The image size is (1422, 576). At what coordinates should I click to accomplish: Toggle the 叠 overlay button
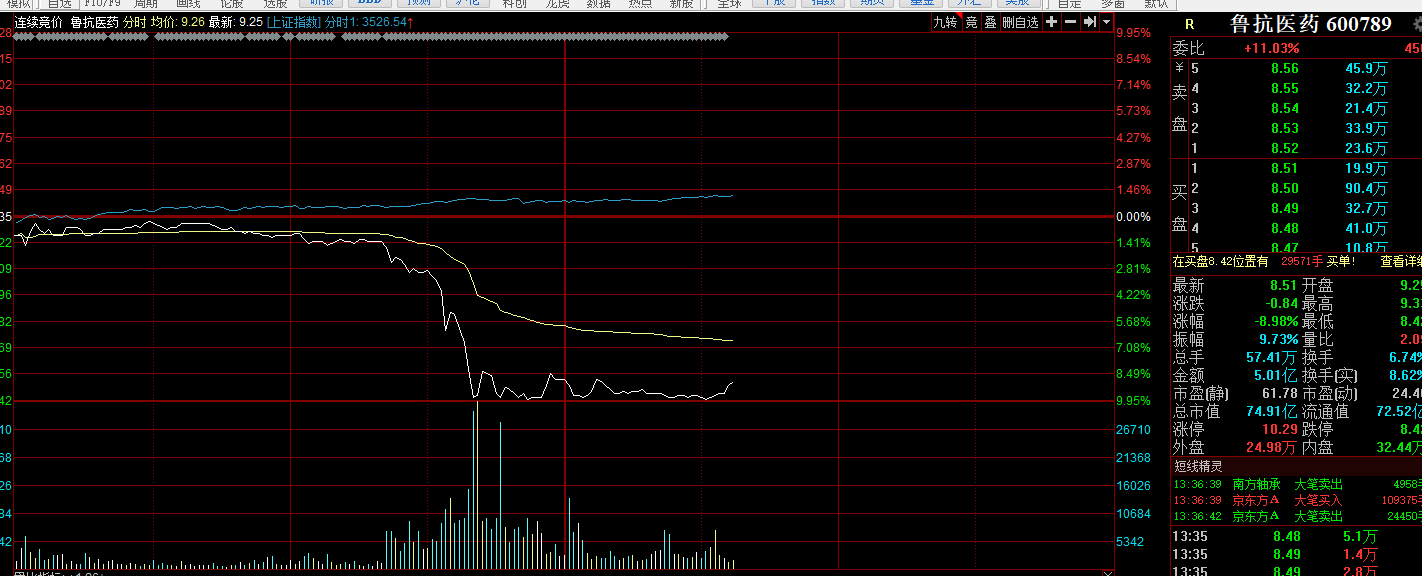click(990, 22)
